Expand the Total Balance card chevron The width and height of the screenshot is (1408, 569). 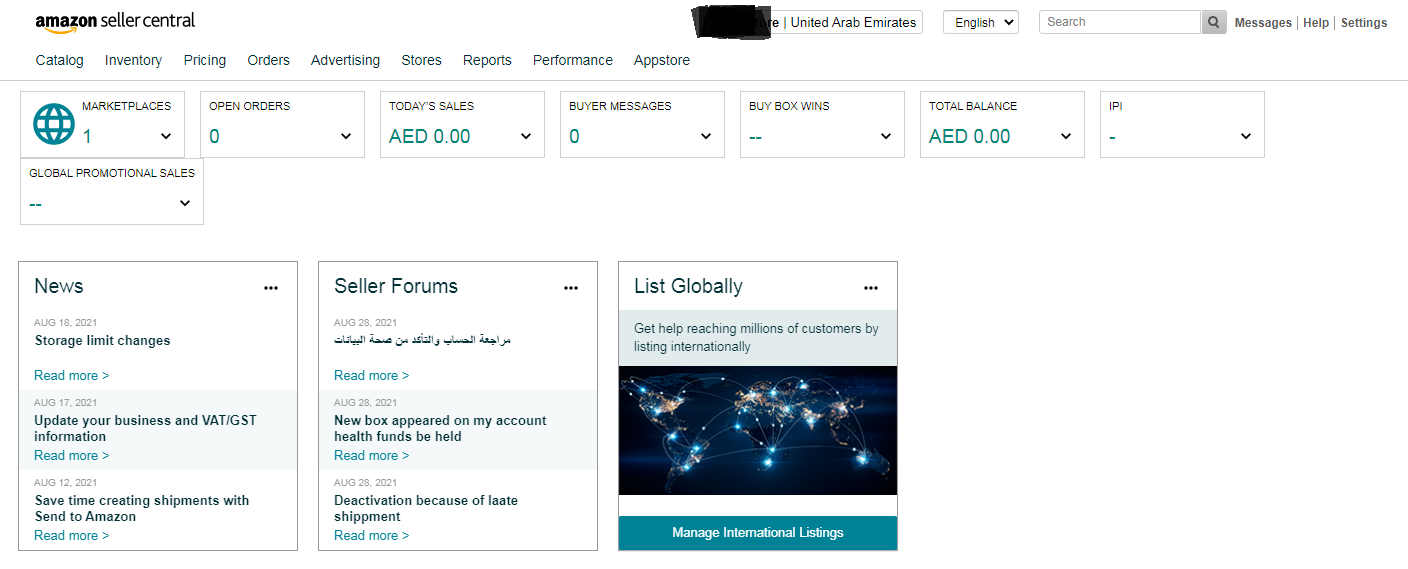click(1066, 137)
